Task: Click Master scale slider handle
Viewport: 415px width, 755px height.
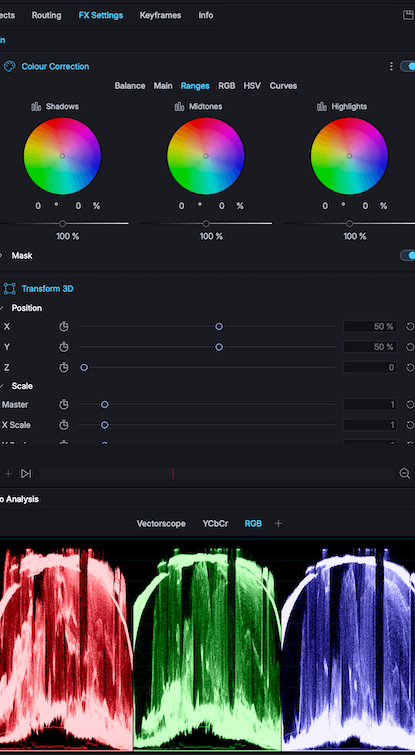Action: [104, 405]
